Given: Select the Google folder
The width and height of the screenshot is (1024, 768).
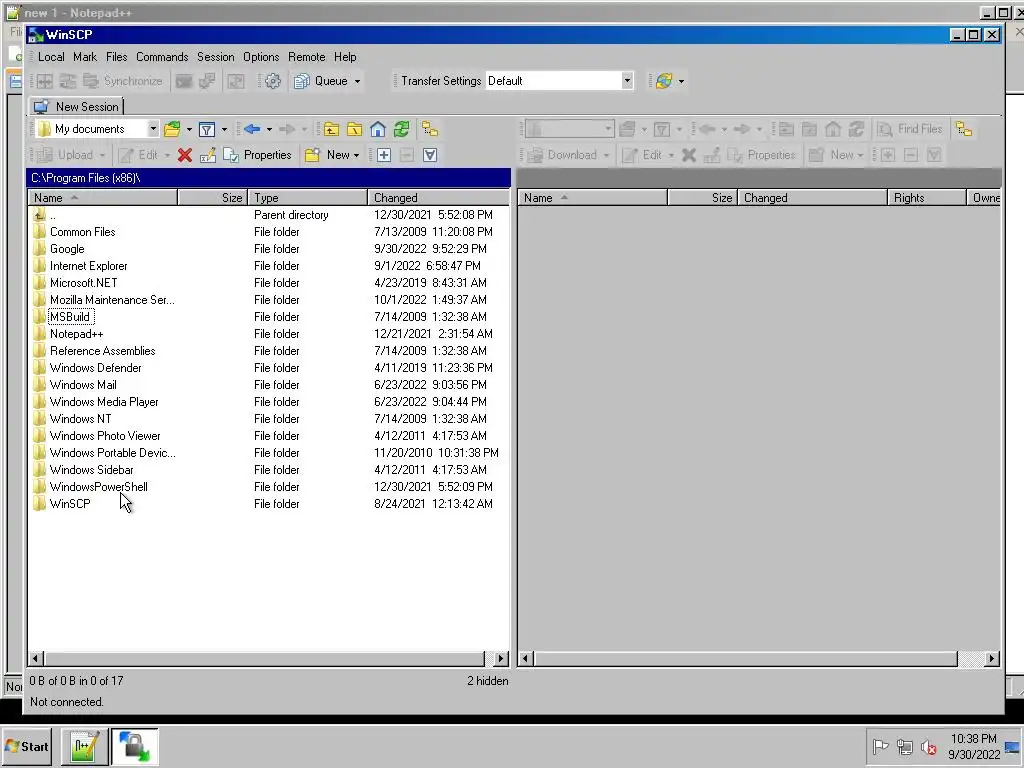Looking at the screenshot, I should 268,249.
